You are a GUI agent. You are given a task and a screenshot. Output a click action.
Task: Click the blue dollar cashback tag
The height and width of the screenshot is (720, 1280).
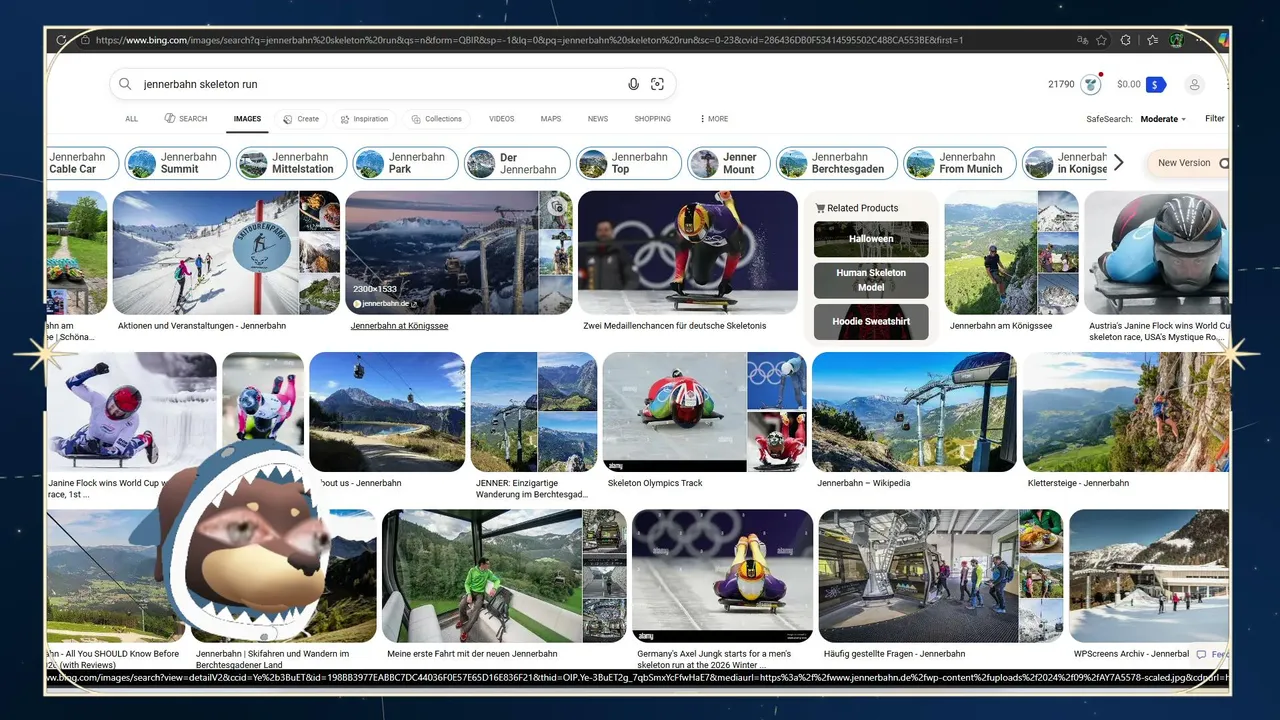pos(1156,84)
